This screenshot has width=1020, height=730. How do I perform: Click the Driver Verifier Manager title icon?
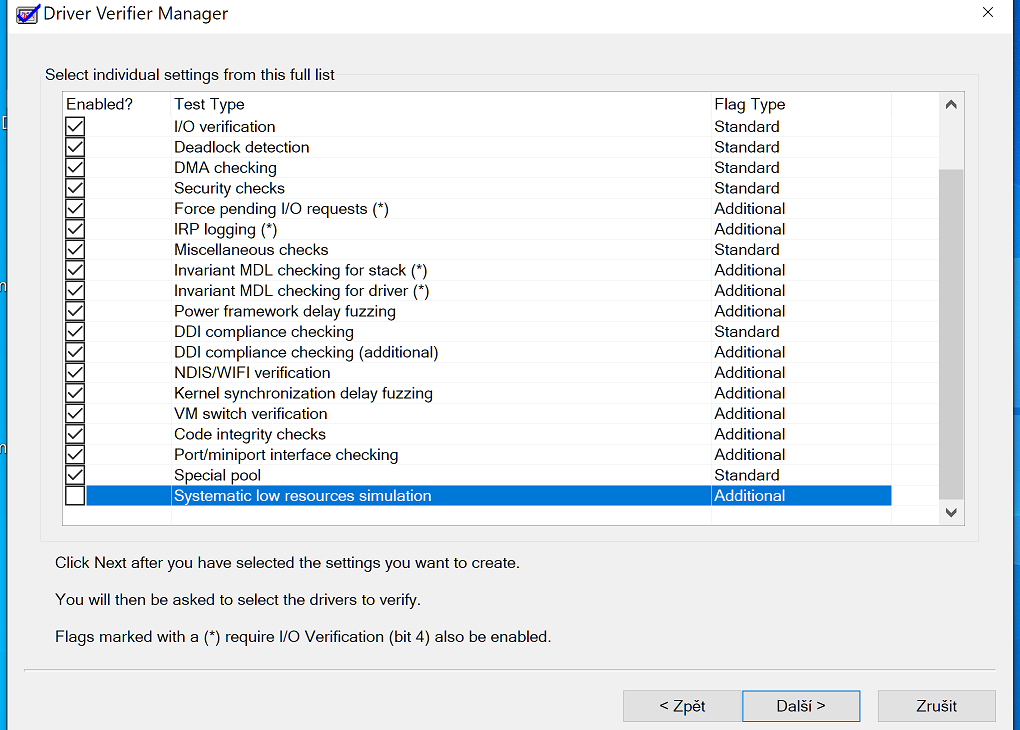click(28, 14)
